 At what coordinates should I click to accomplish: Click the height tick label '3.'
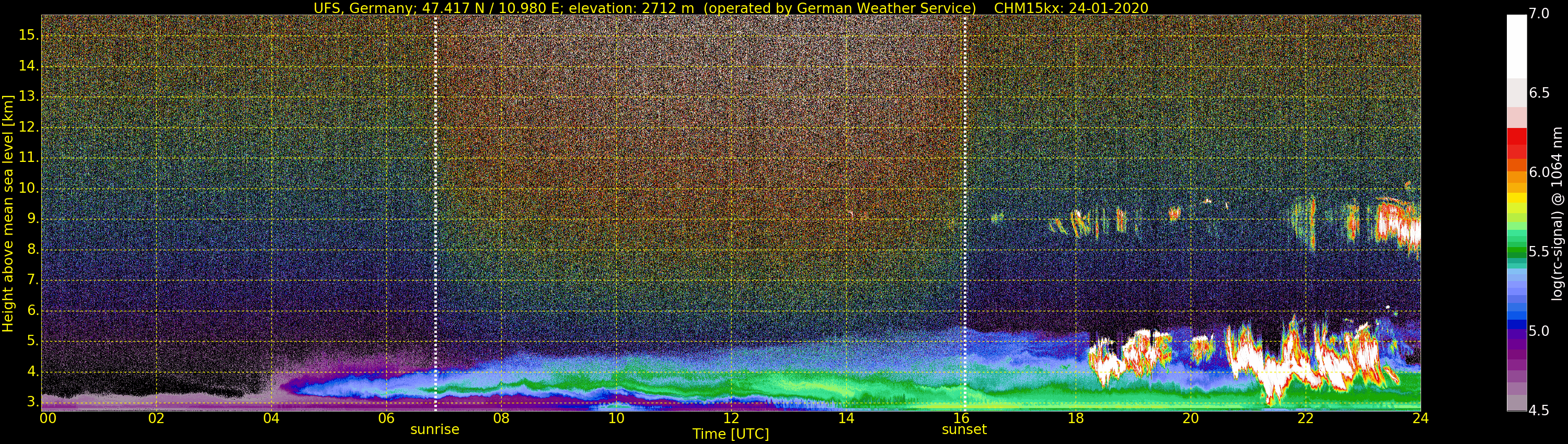click(33, 402)
